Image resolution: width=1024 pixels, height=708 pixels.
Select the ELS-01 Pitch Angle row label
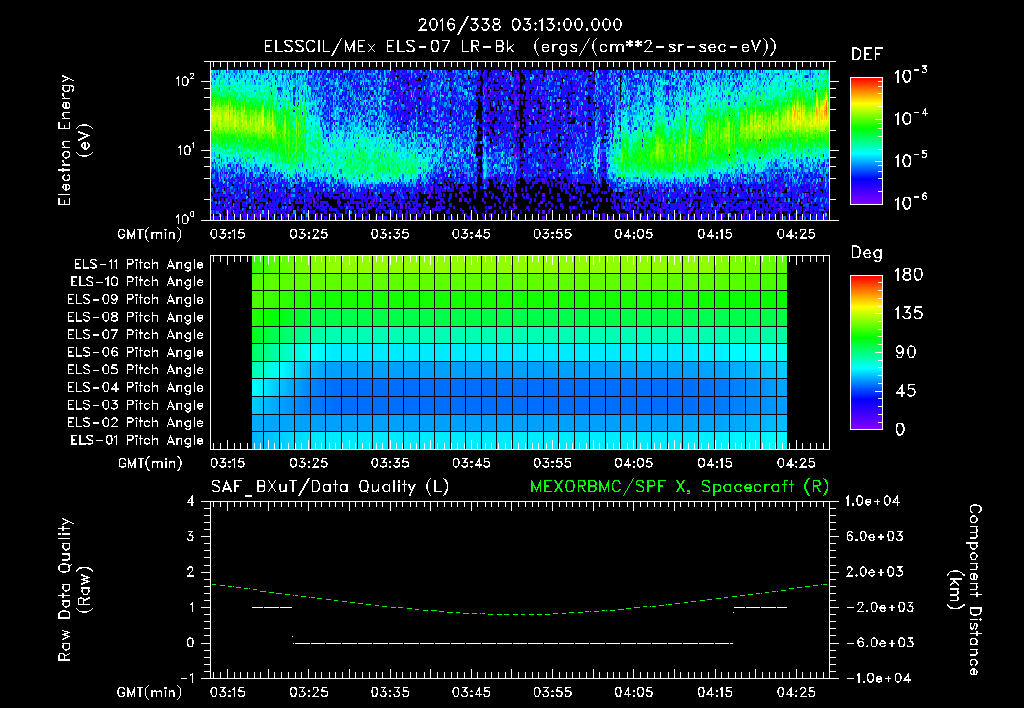tap(137, 440)
